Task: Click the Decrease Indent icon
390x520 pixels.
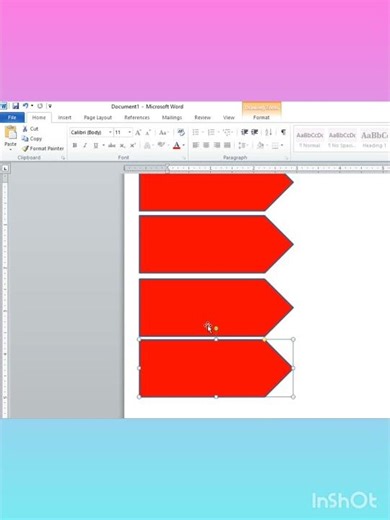Action: (x=244, y=132)
